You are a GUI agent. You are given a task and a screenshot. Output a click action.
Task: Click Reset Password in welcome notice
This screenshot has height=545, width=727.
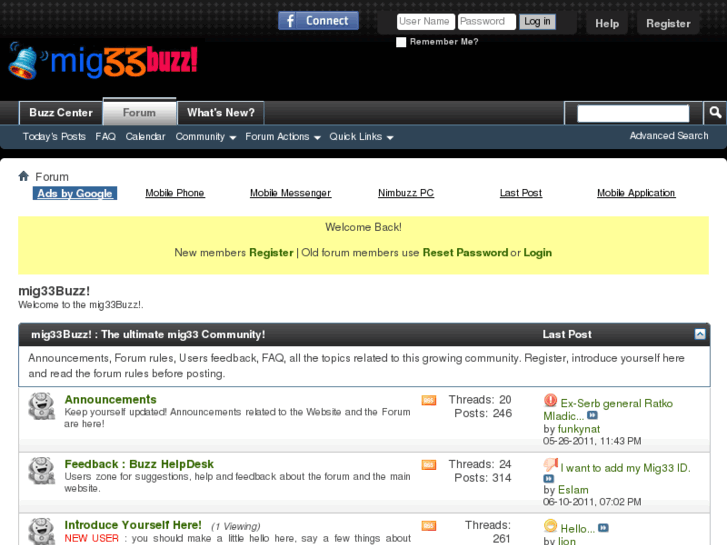point(465,253)
